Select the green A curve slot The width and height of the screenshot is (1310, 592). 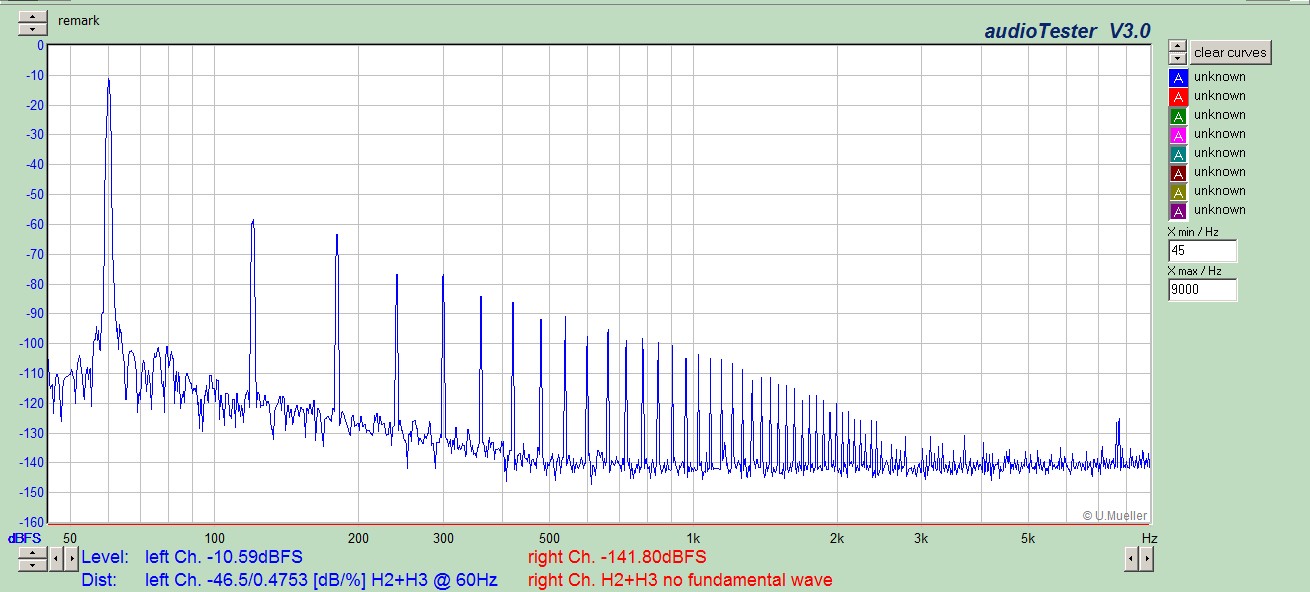coord(1178,115)
